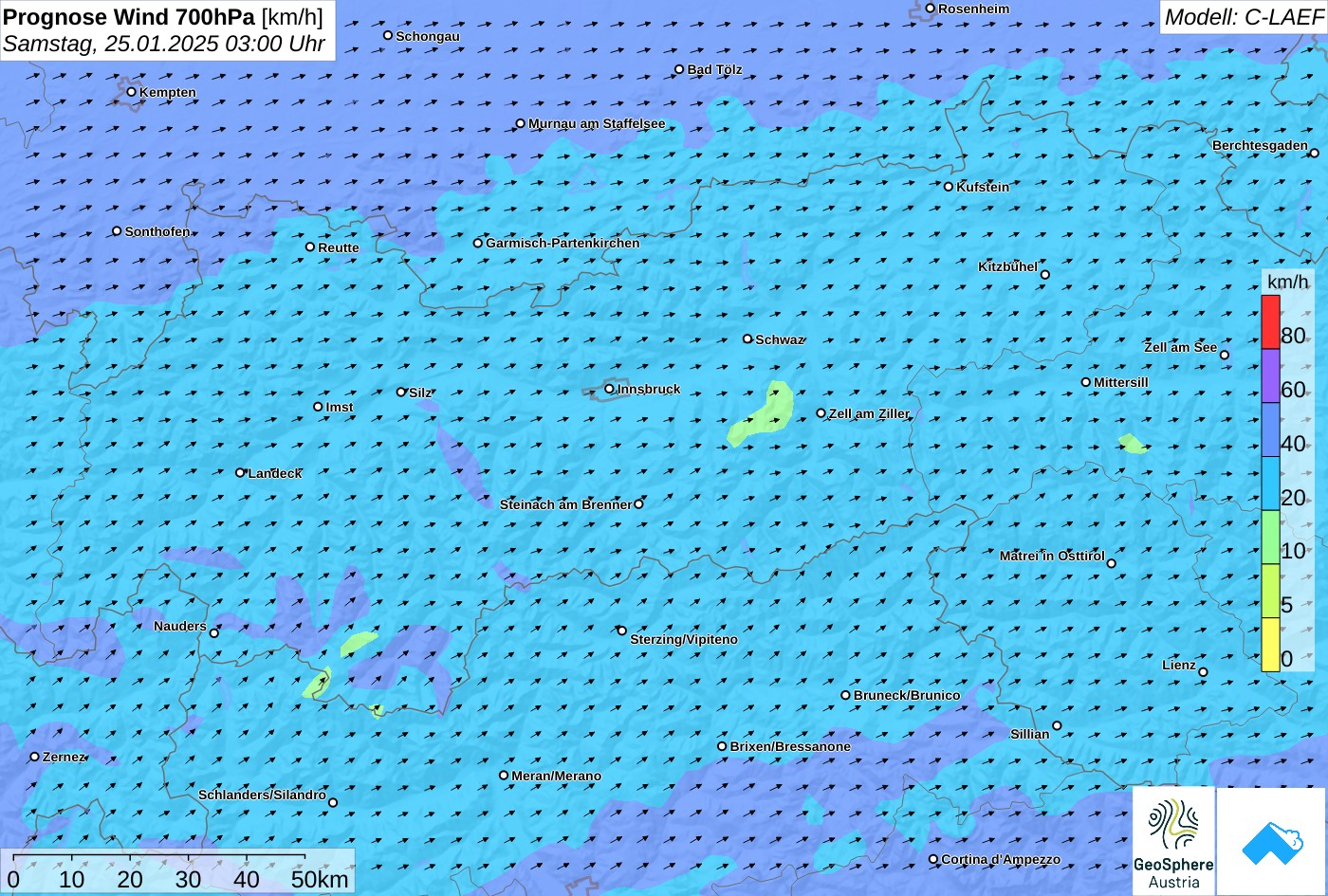This screenshot has width=1328, height=896.
Task: Click the Landeck city marker
Action: pos(240,472)
